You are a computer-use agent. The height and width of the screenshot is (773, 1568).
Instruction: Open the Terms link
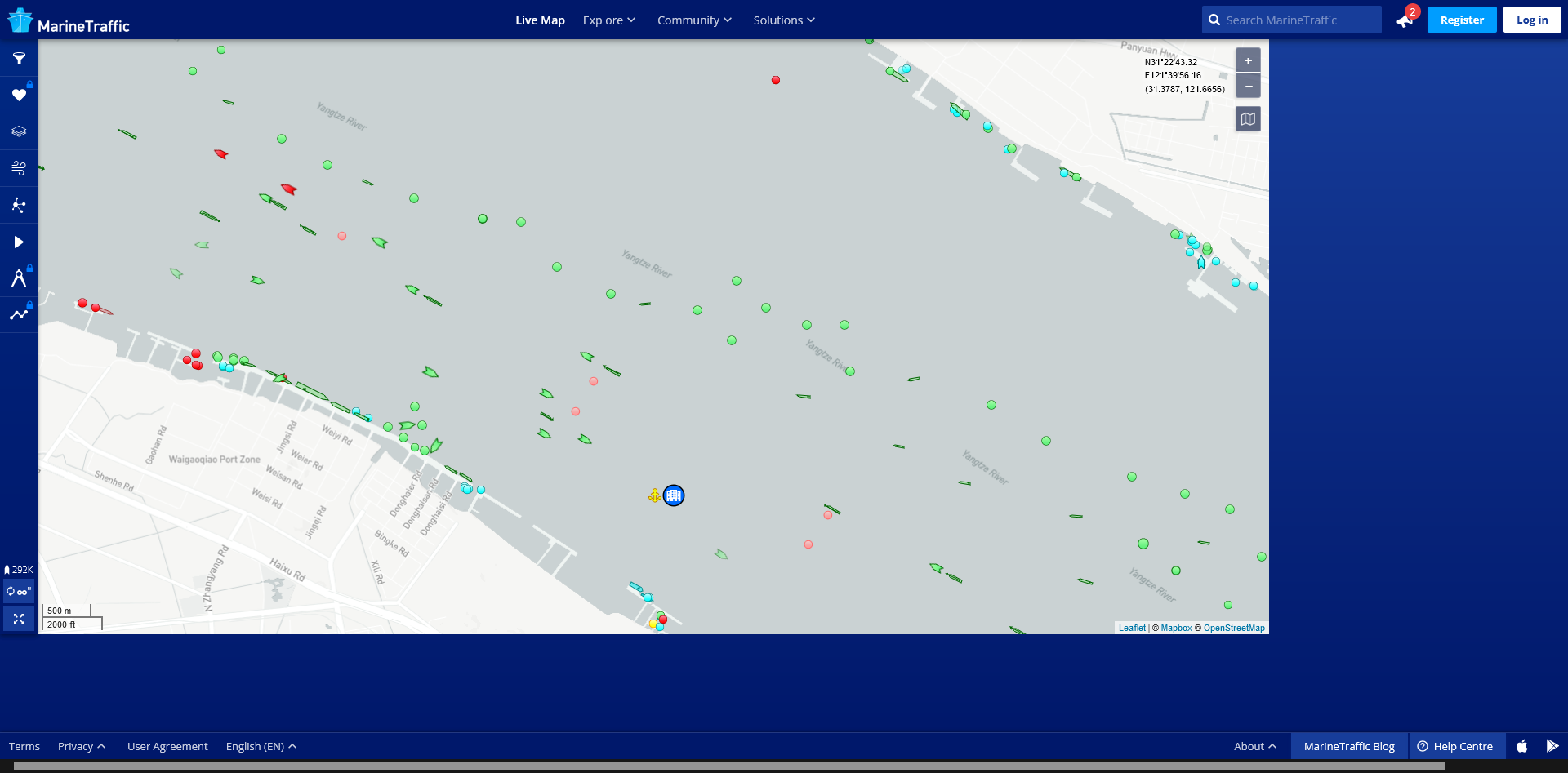[x=24, y=746]
